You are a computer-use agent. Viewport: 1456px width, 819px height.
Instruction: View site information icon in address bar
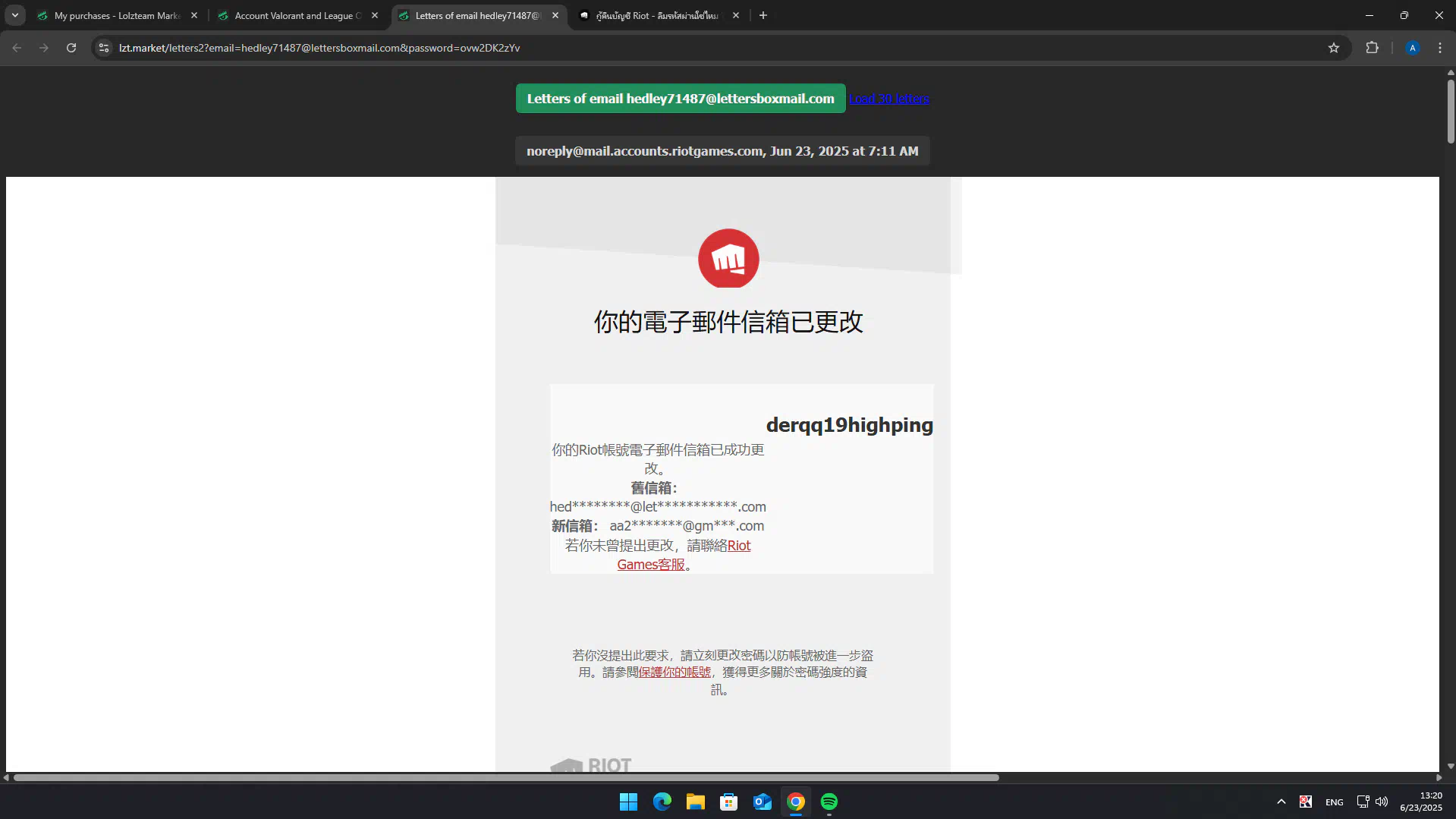[x=104, y=48]
